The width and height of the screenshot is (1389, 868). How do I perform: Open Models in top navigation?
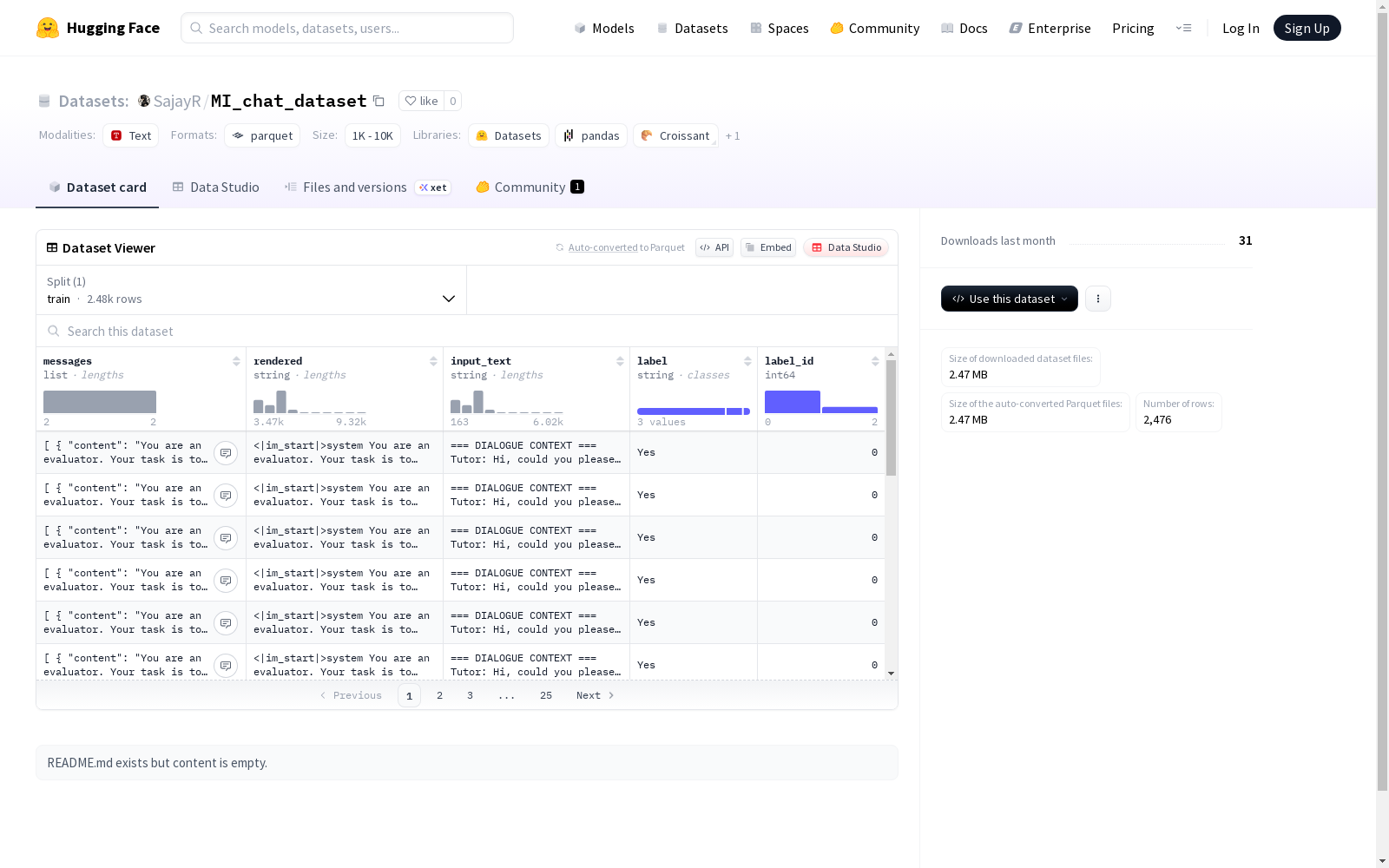point(604,28)
